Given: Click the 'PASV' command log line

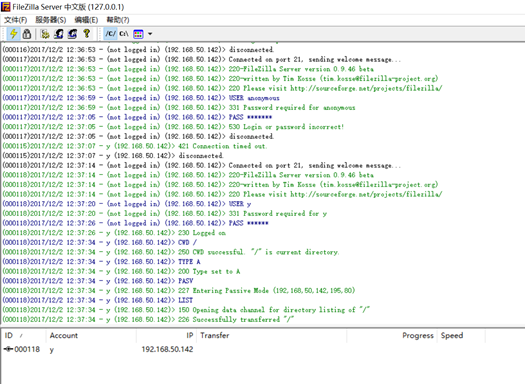Looking at the screenshot, I should pos(98,281).
